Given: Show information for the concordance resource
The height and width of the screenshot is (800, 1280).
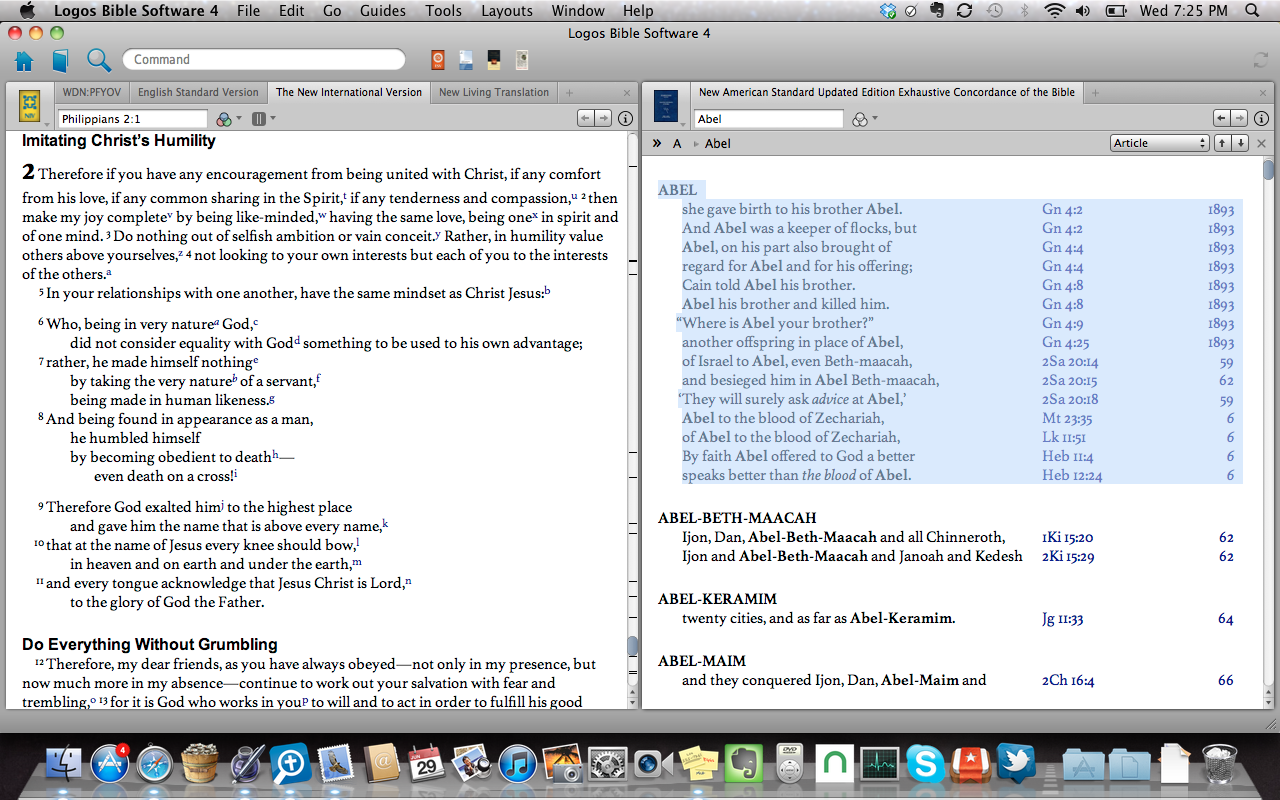Looking at the screenshot, I should (1261, 118).
